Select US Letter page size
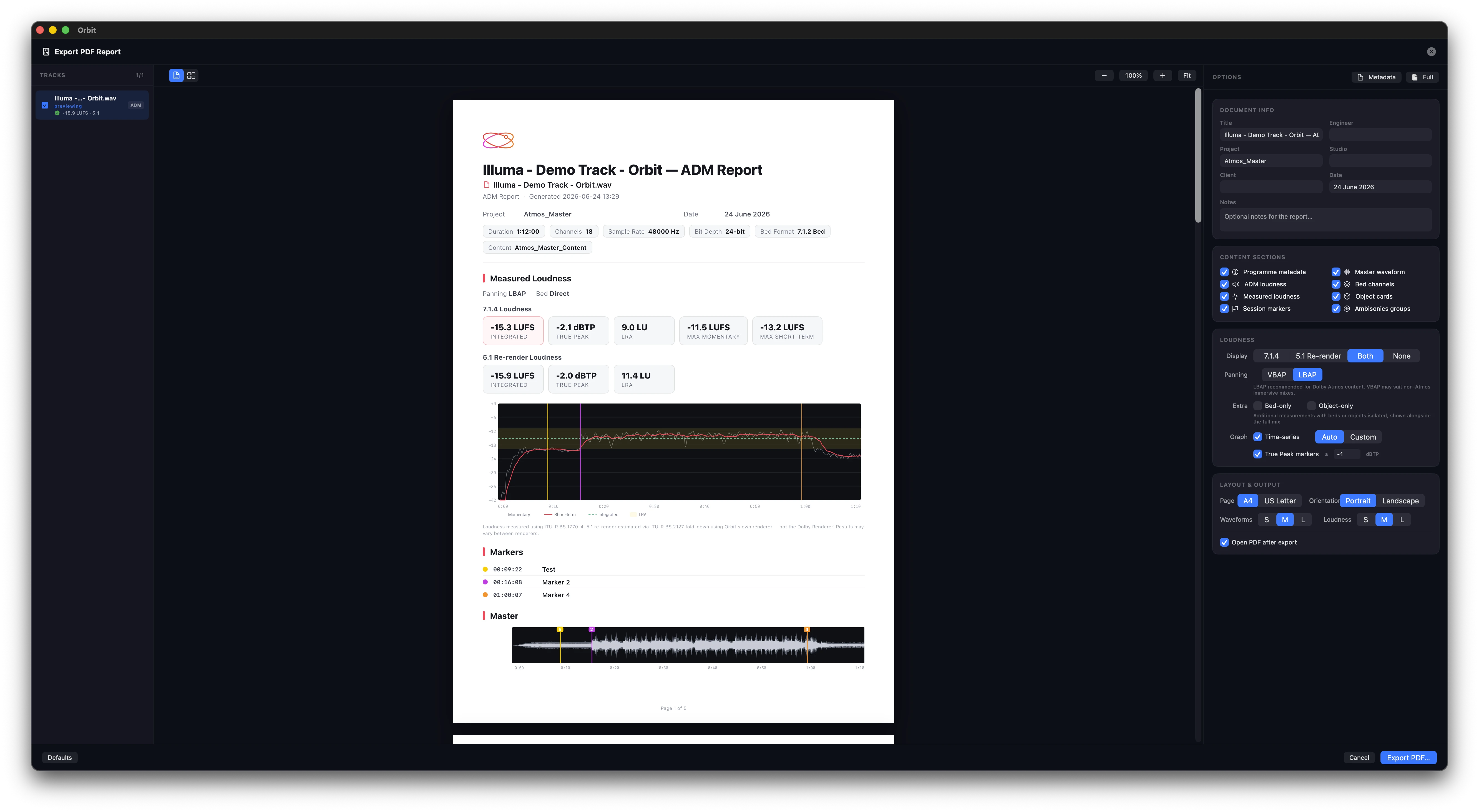Image resolution: width=1479 pixels, height=812 pixels. 1280,501
